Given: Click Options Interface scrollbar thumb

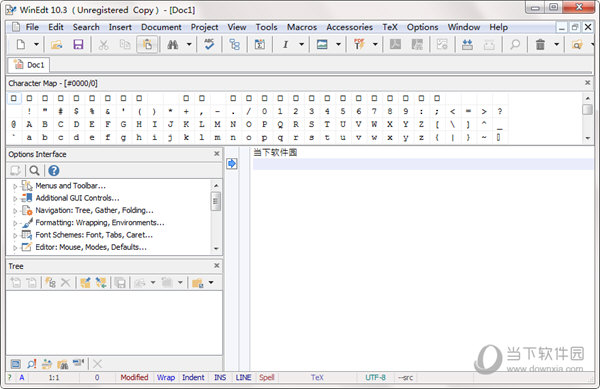Looking at the screenshot, I should coord(216,201).
